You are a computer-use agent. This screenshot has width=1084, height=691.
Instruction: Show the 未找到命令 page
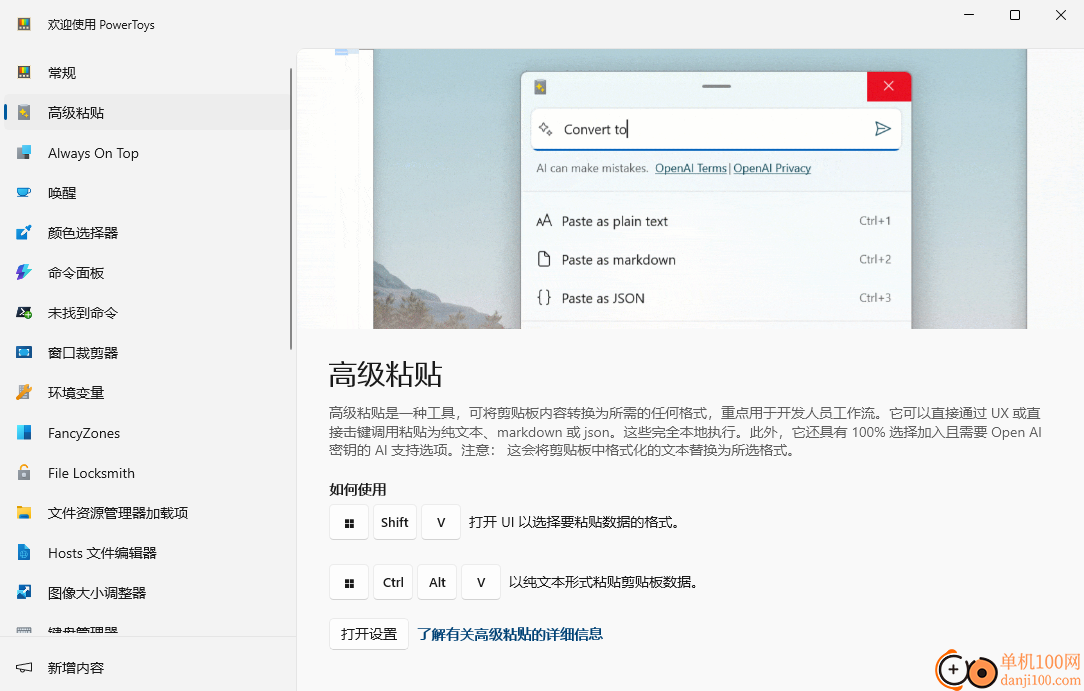pyautogui.click(x=147, y=313)
